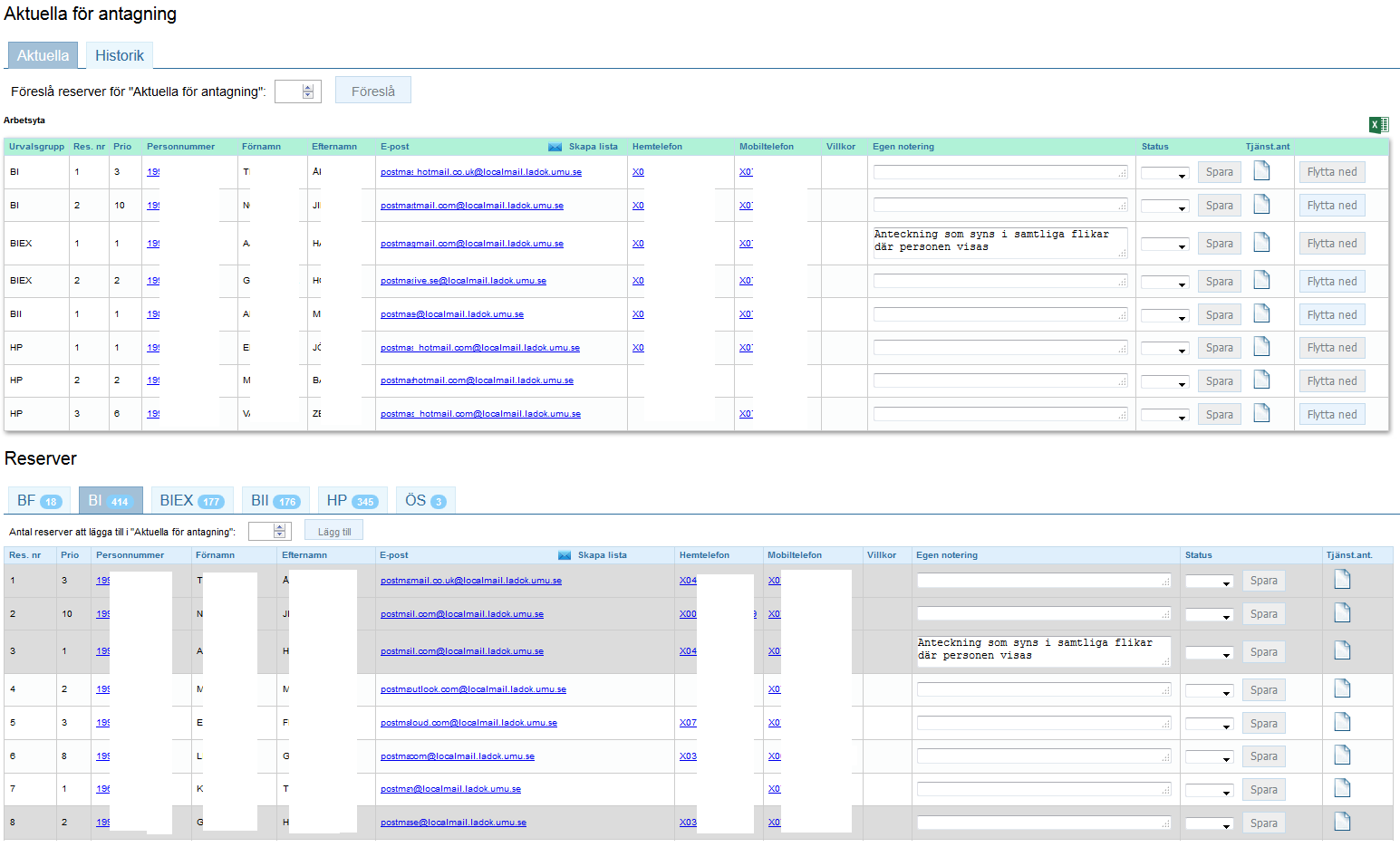Open the Tjänst.ant. icon for Reserver row 4
This screenshot has width=1400, height=847.
point(1342,688)
